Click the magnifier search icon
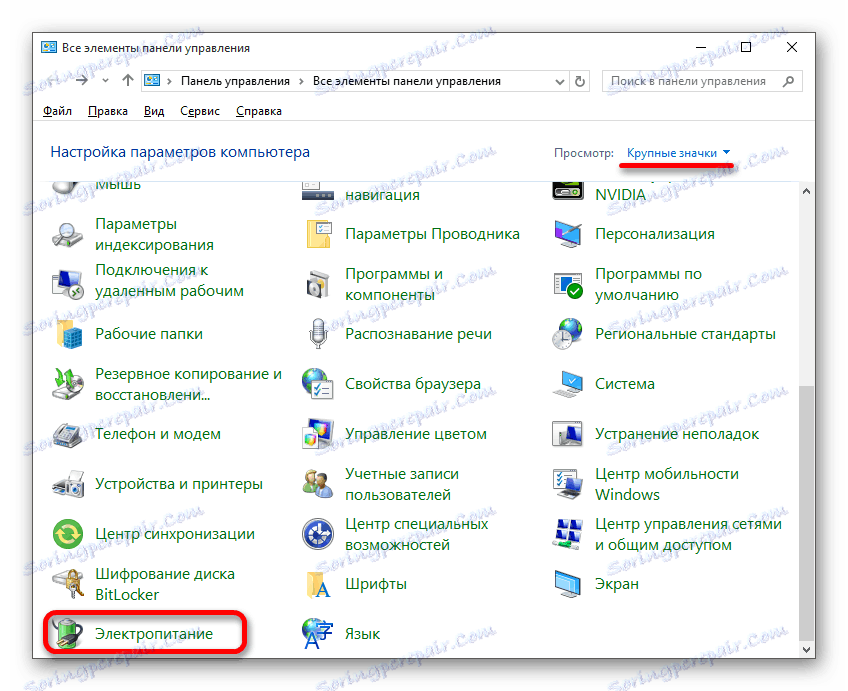The width and height of the screenshot is (848, 691). point(789,81)
